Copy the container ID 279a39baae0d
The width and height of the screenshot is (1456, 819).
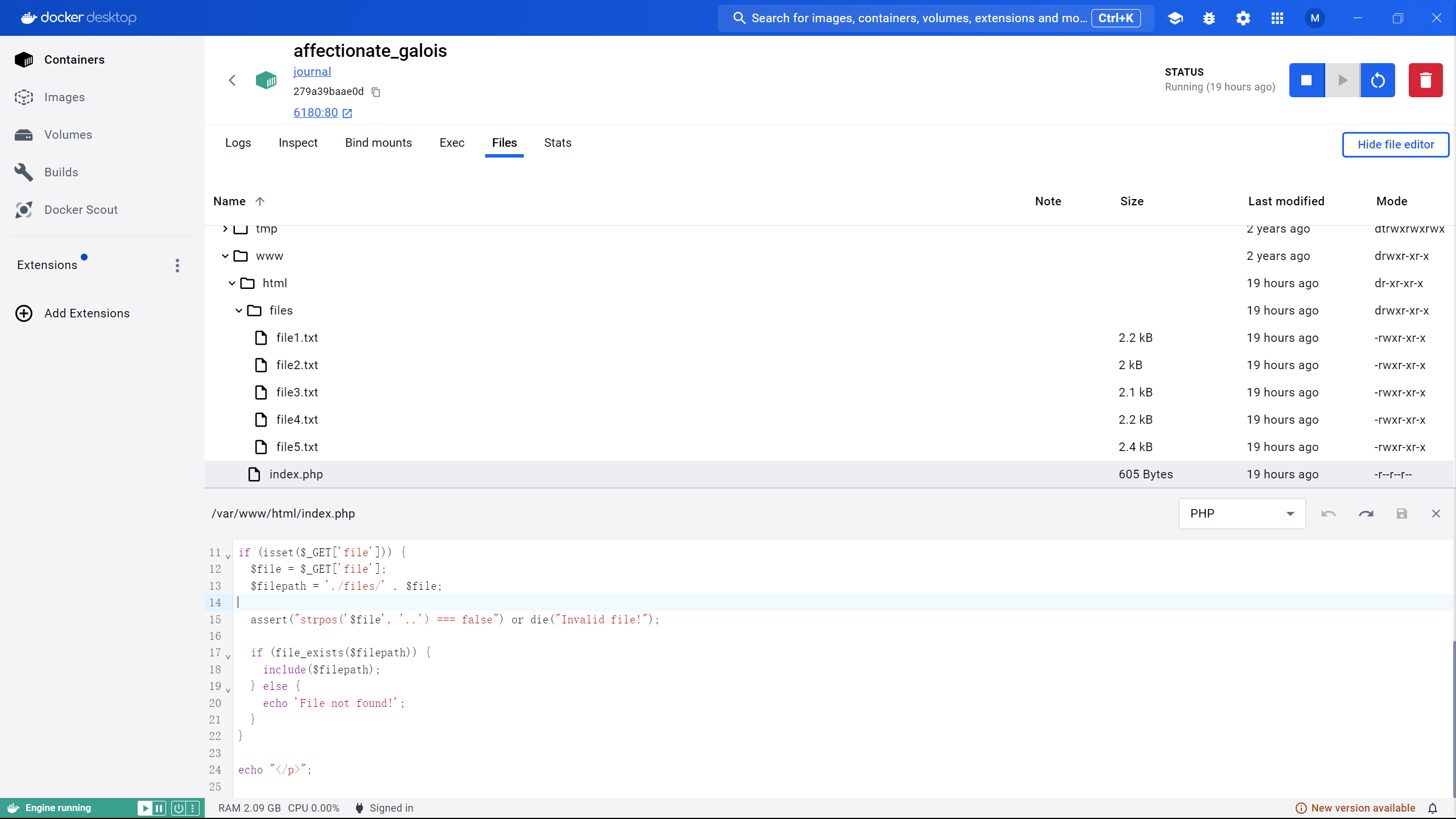[x=376, y=92]
